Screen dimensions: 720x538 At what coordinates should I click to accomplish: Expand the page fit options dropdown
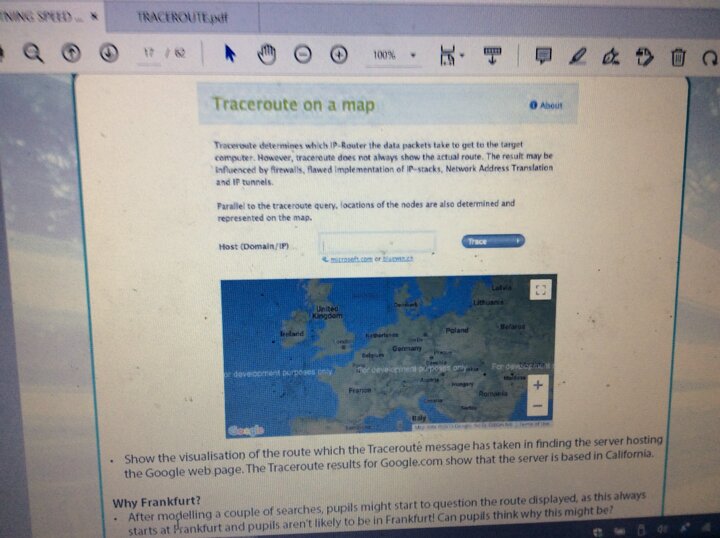pos(449,56)
